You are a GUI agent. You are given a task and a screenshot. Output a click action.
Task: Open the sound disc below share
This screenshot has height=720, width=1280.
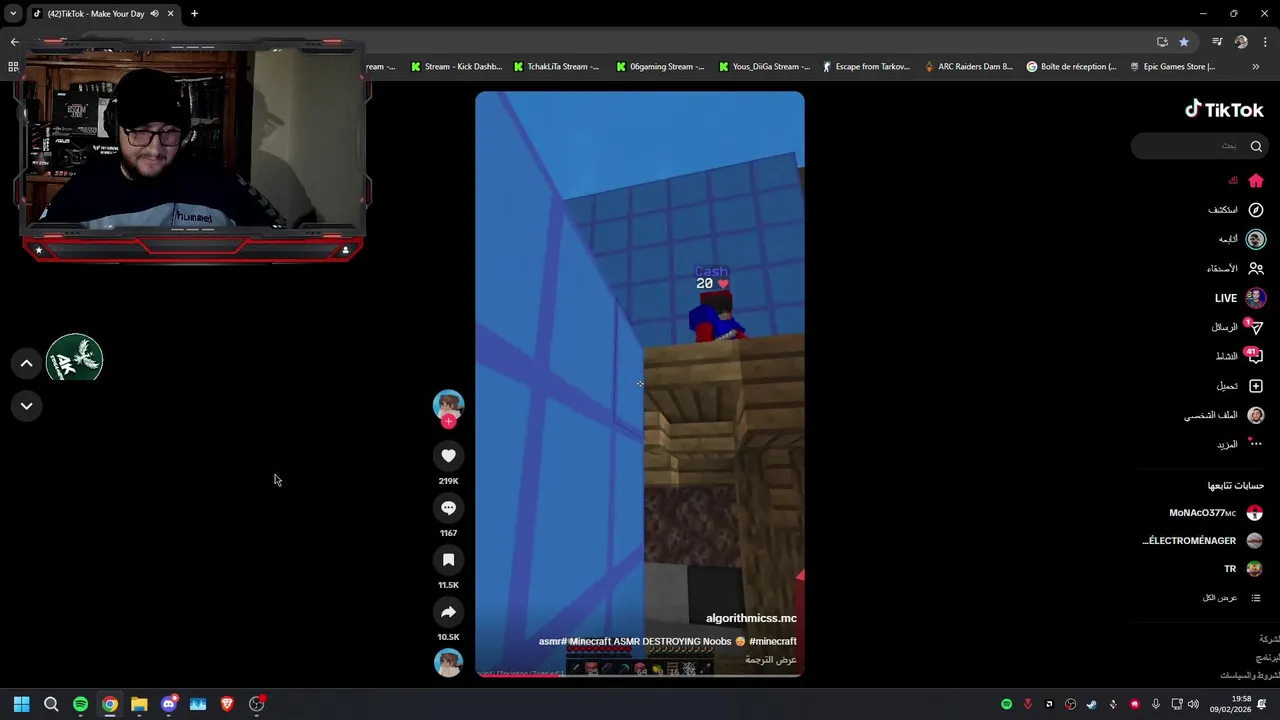click(448, 662)
